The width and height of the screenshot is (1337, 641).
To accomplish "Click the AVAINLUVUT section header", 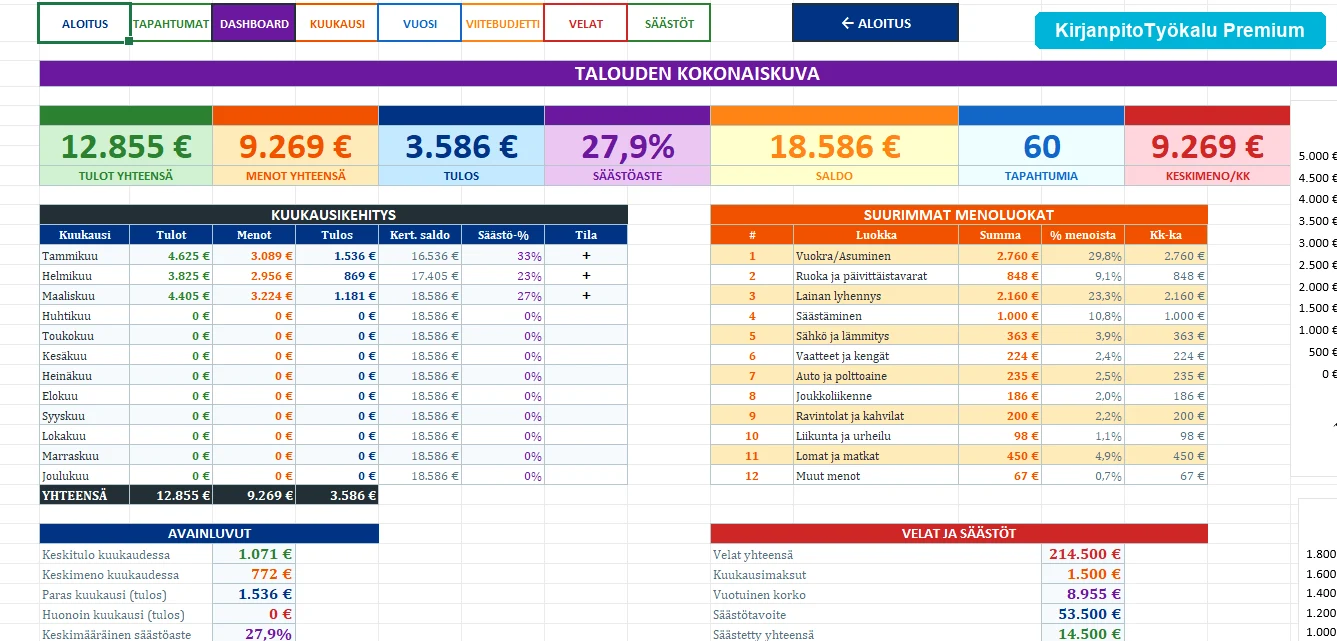I will click(x=209, y=533).
